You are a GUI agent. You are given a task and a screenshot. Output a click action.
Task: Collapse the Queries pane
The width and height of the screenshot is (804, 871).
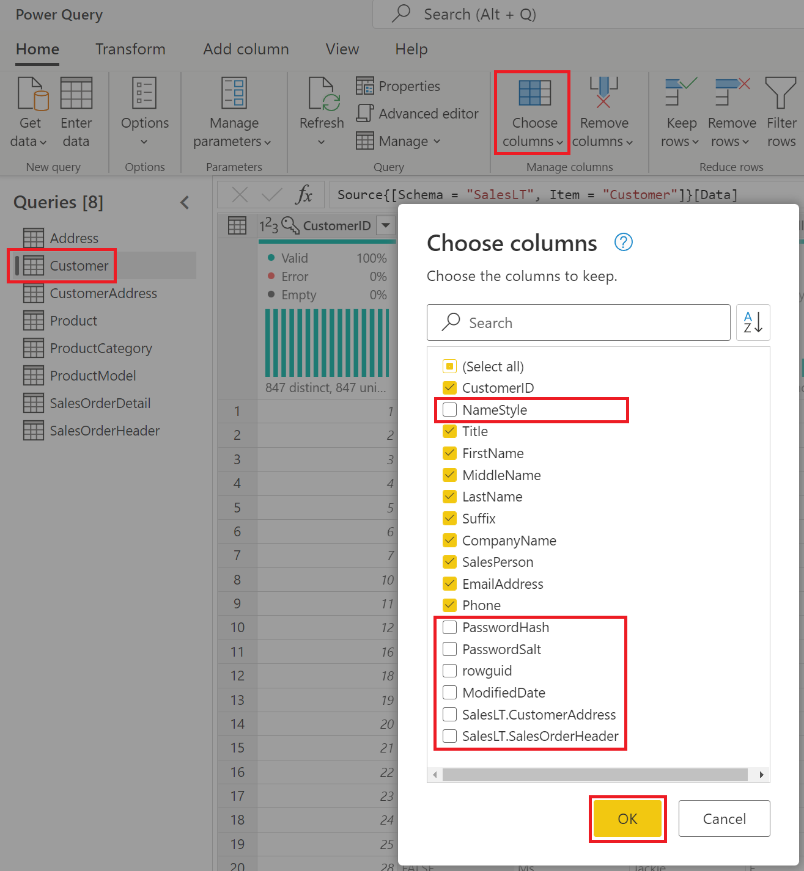184,202
